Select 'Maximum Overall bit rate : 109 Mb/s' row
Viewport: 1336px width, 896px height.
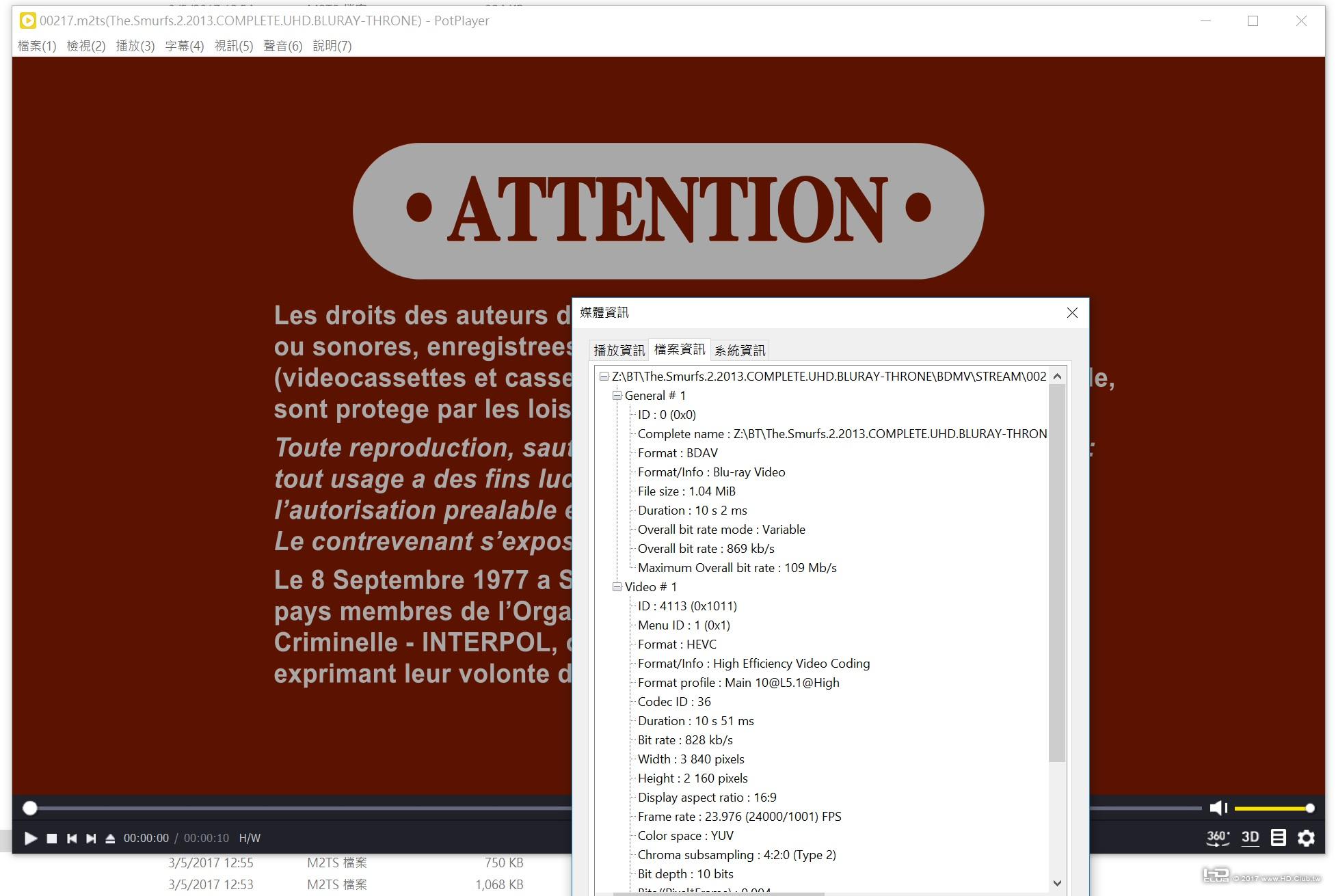click(737, 567)
